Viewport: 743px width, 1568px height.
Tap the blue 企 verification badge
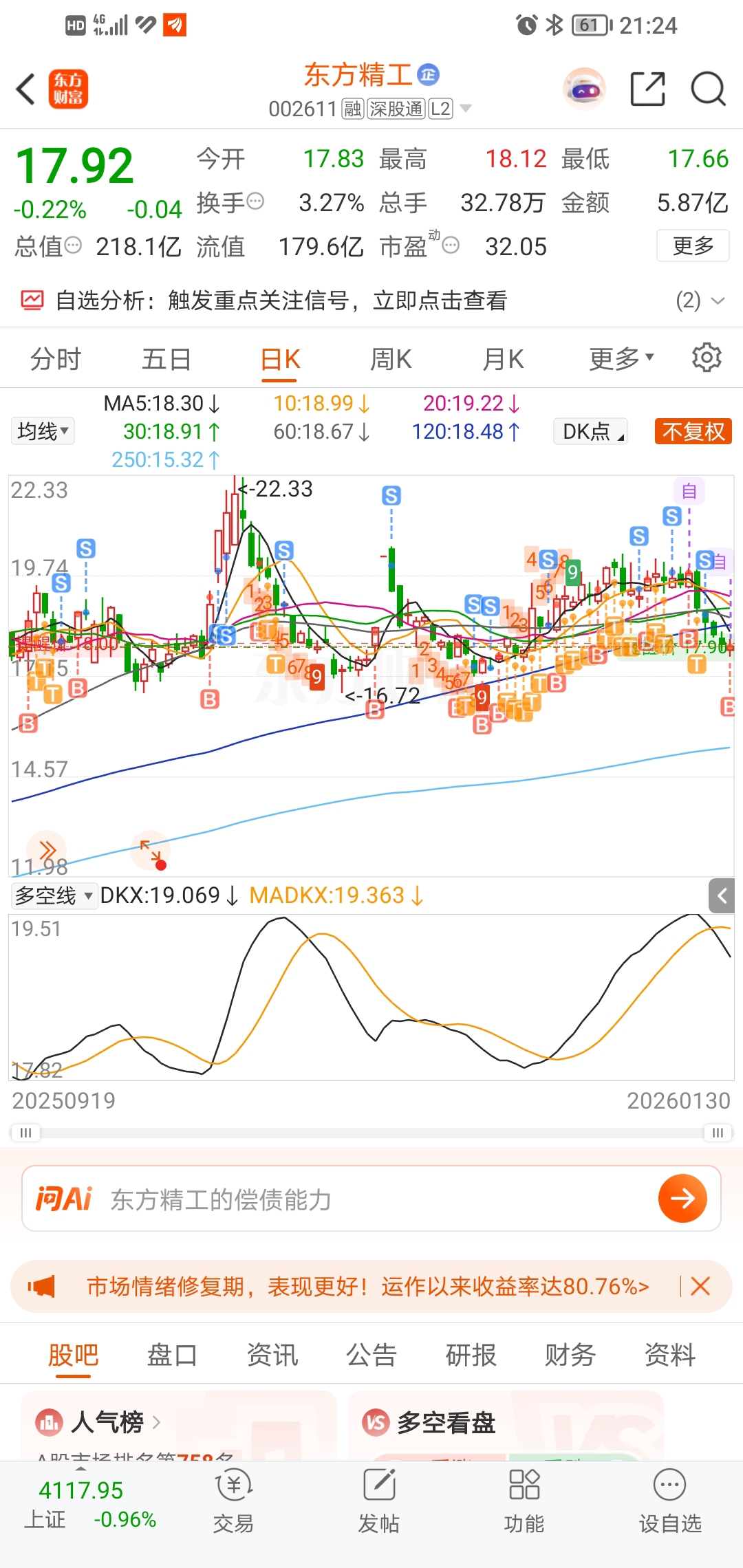pyautogui.click(x=428, y=74)
